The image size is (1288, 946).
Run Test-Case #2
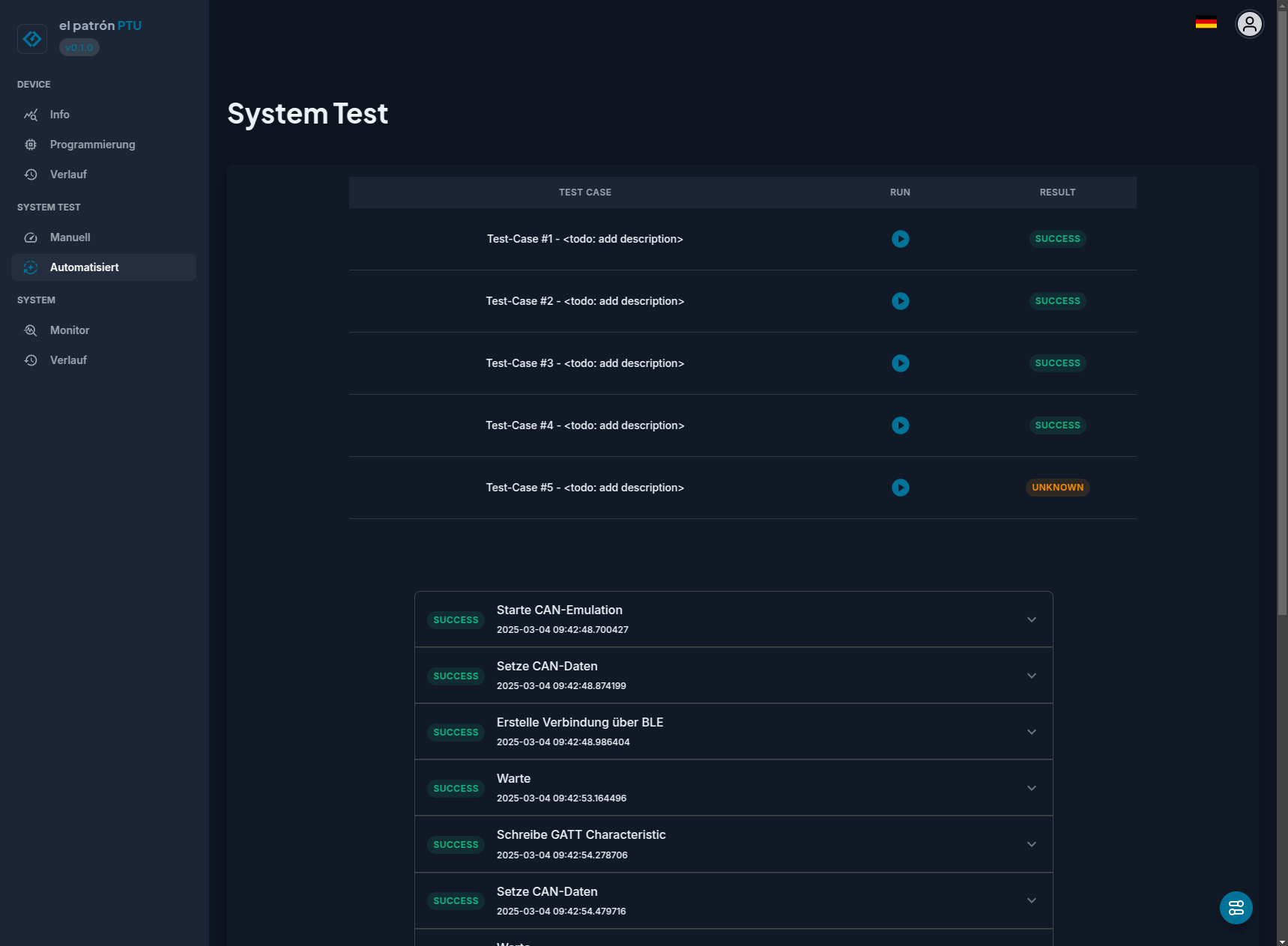coord(901,301)
